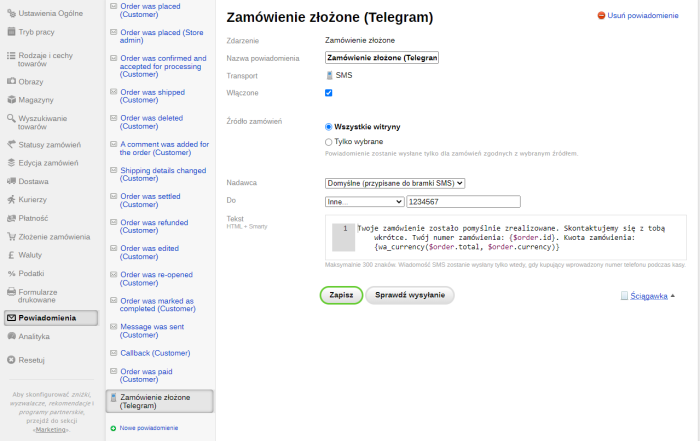Click the Sprawdź wysyłanie button
The image size is (700, 441).
(409, 295)
